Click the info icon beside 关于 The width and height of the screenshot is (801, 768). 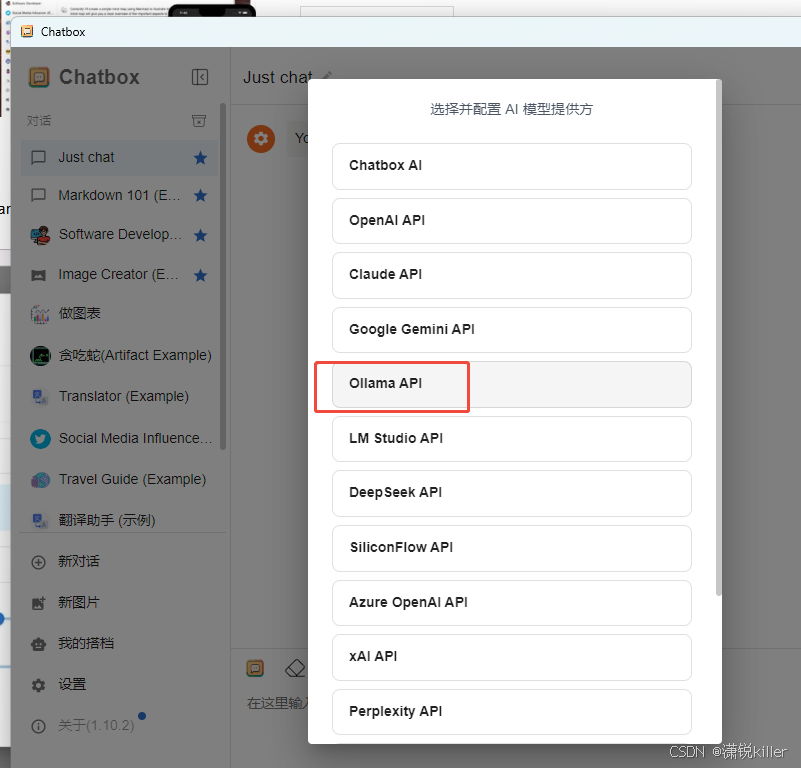coord(38,726)
